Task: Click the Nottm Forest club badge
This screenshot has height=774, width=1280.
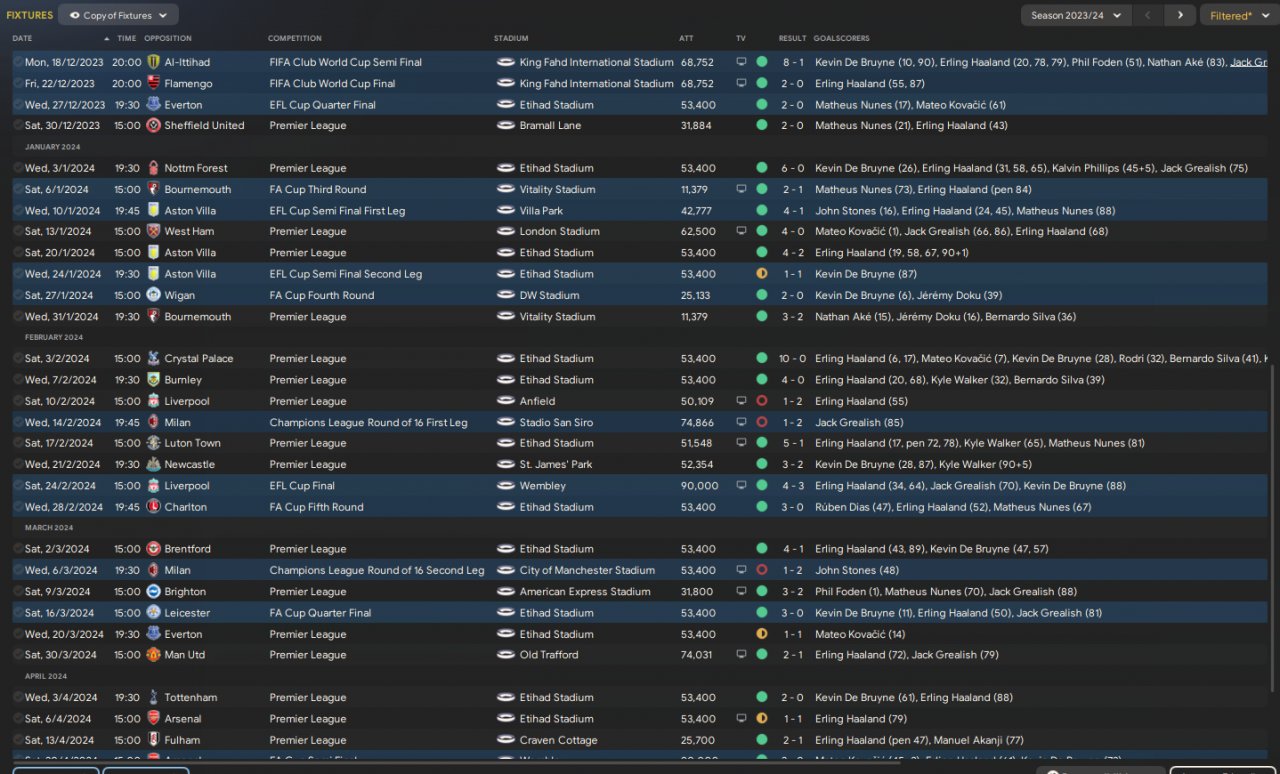Action: (153, 168)
